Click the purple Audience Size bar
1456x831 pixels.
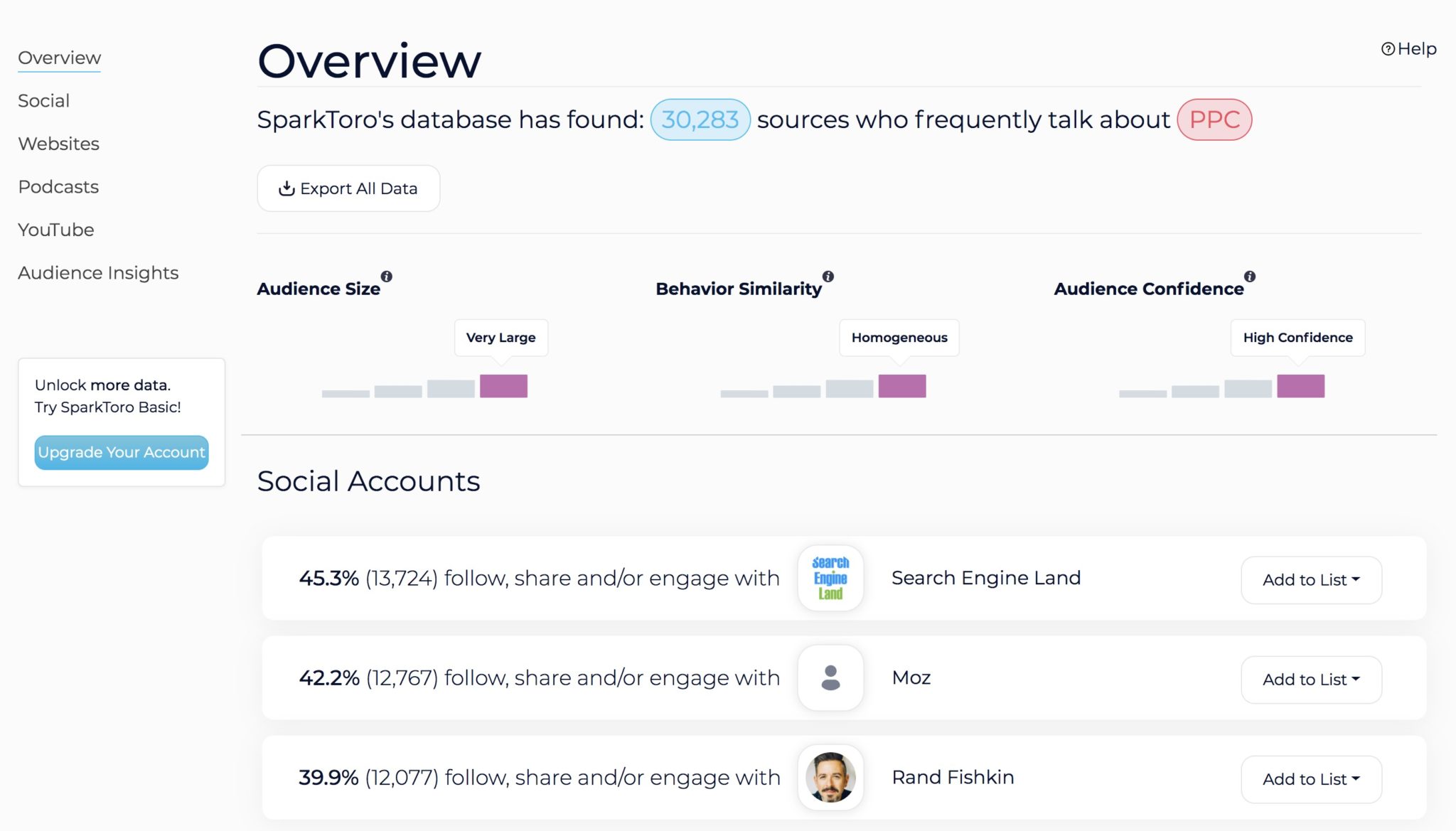tap(503, 386)
